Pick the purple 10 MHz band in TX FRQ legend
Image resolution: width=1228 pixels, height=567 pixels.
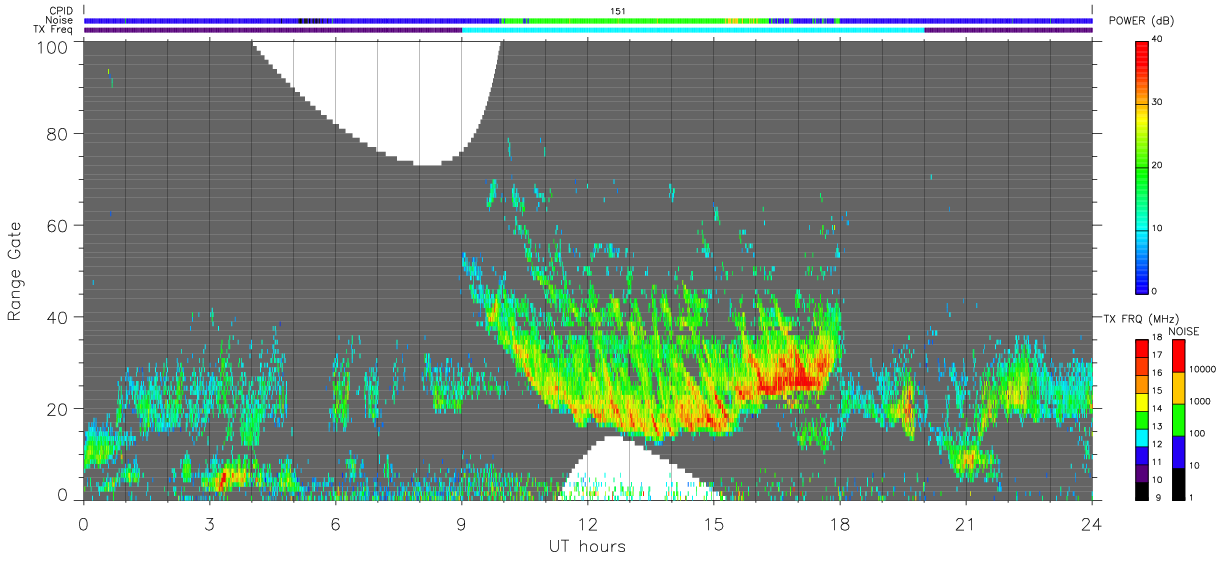pyautogui.click(x=1142, y=473)
